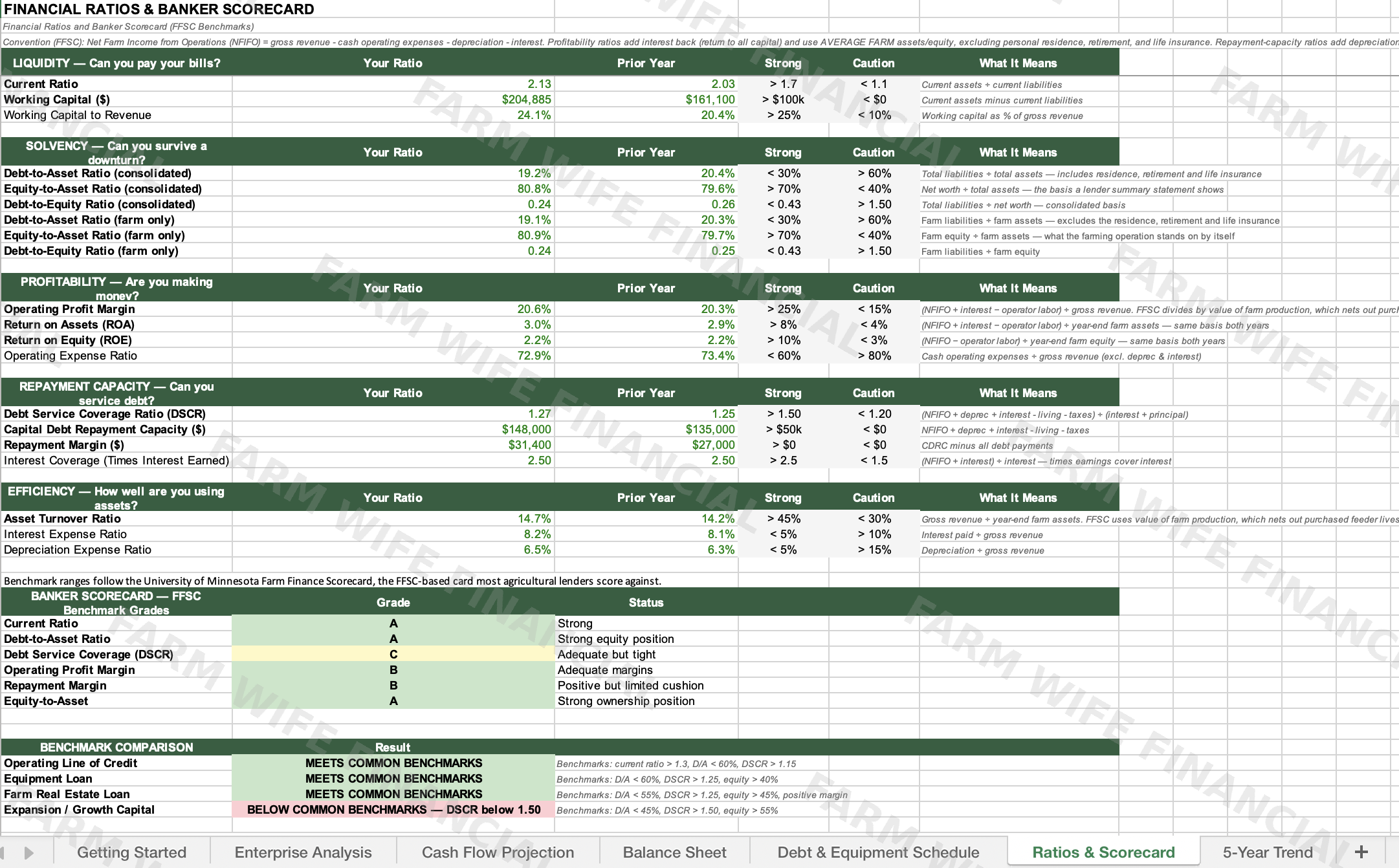
Task: Go to the Cash Flow Projection tab
Action: 498,852
